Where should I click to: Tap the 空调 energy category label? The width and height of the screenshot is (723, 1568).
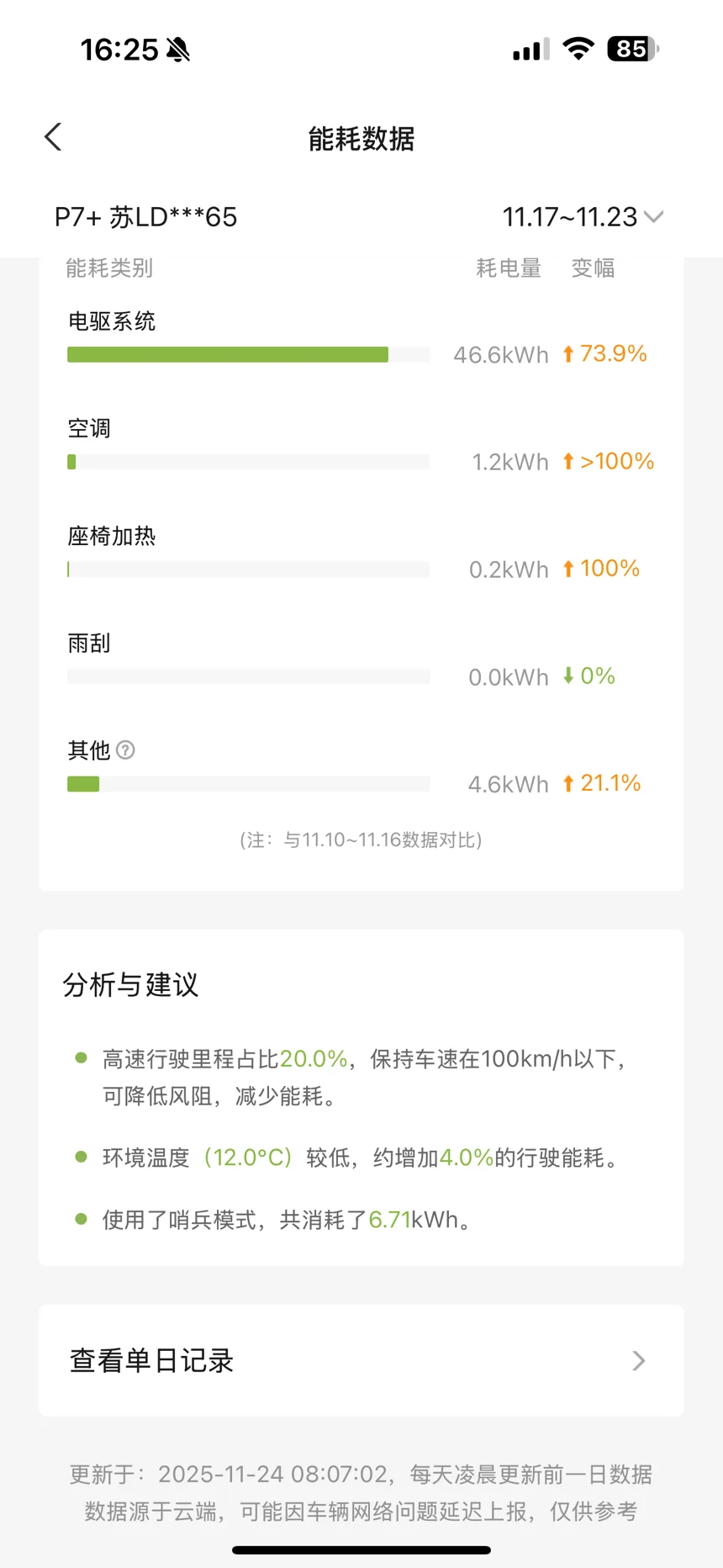click(89, 428)
